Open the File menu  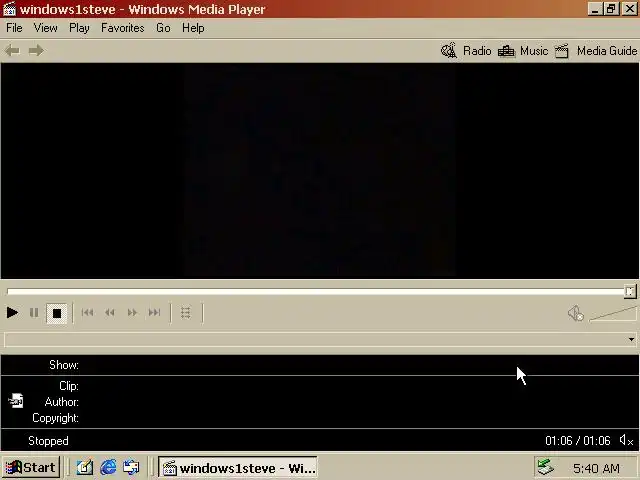pyautogui.click(x=14, y=28)
